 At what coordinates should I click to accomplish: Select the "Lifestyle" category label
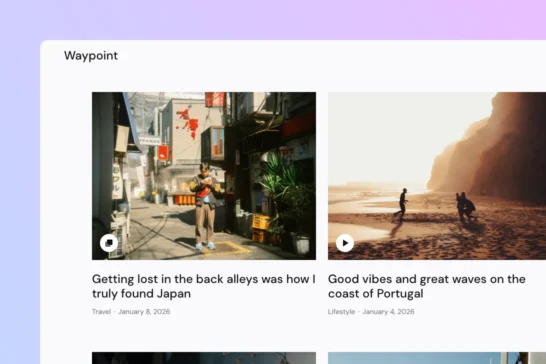341,312
